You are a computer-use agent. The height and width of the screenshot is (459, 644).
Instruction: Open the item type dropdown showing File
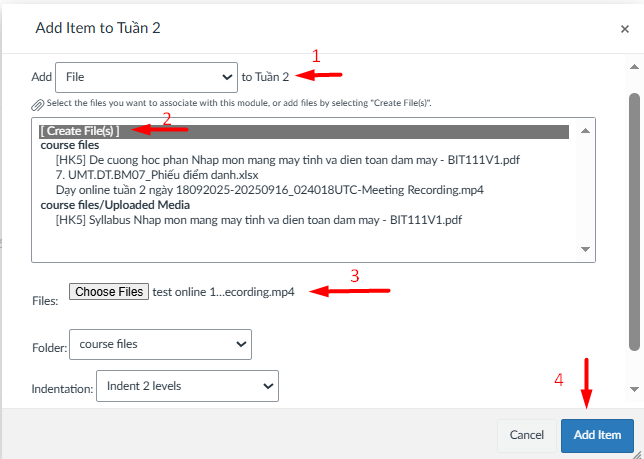[x=145, y=76]
